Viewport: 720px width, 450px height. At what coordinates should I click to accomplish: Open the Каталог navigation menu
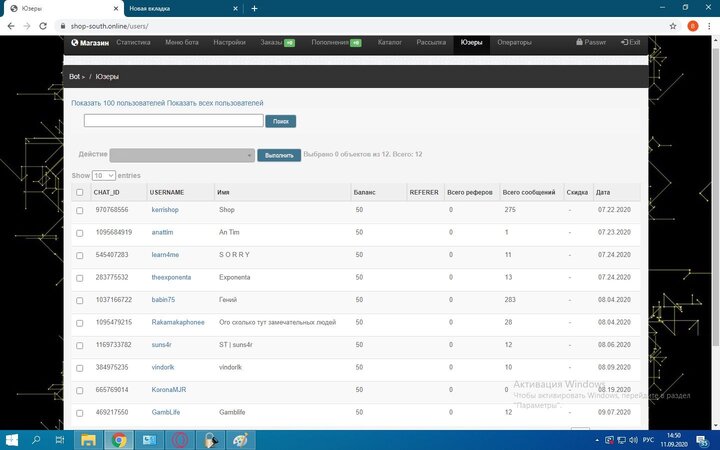coord(389,43)
